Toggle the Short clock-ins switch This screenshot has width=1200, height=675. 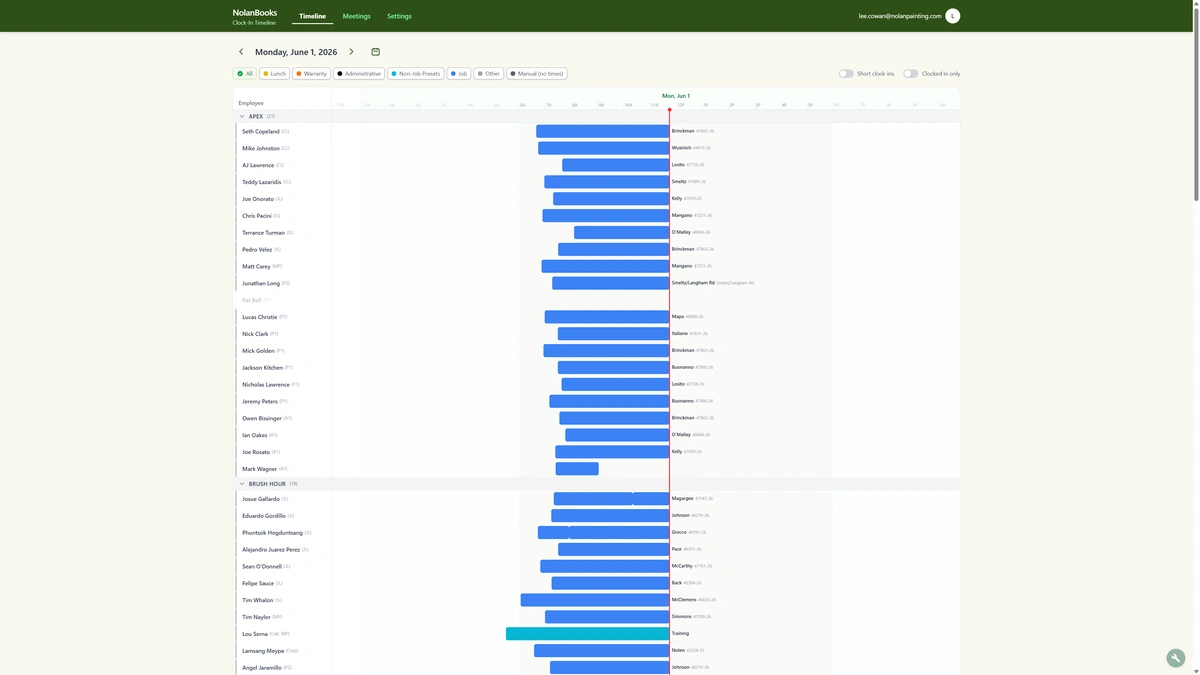click(846, 73)
